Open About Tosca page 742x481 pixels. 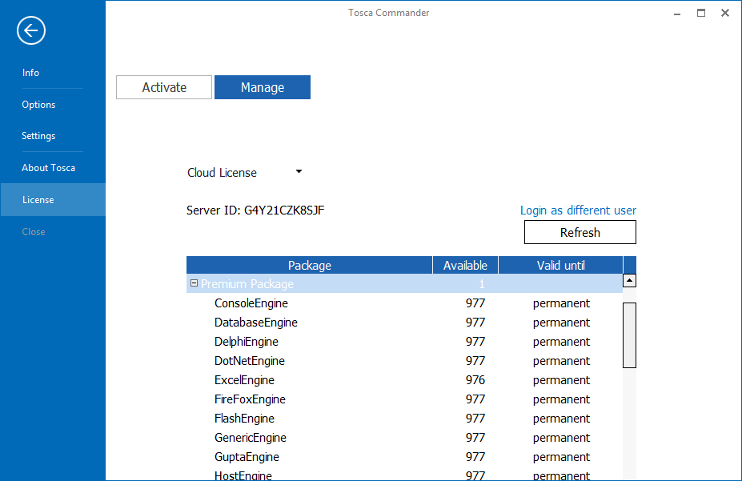click(49, 168)
